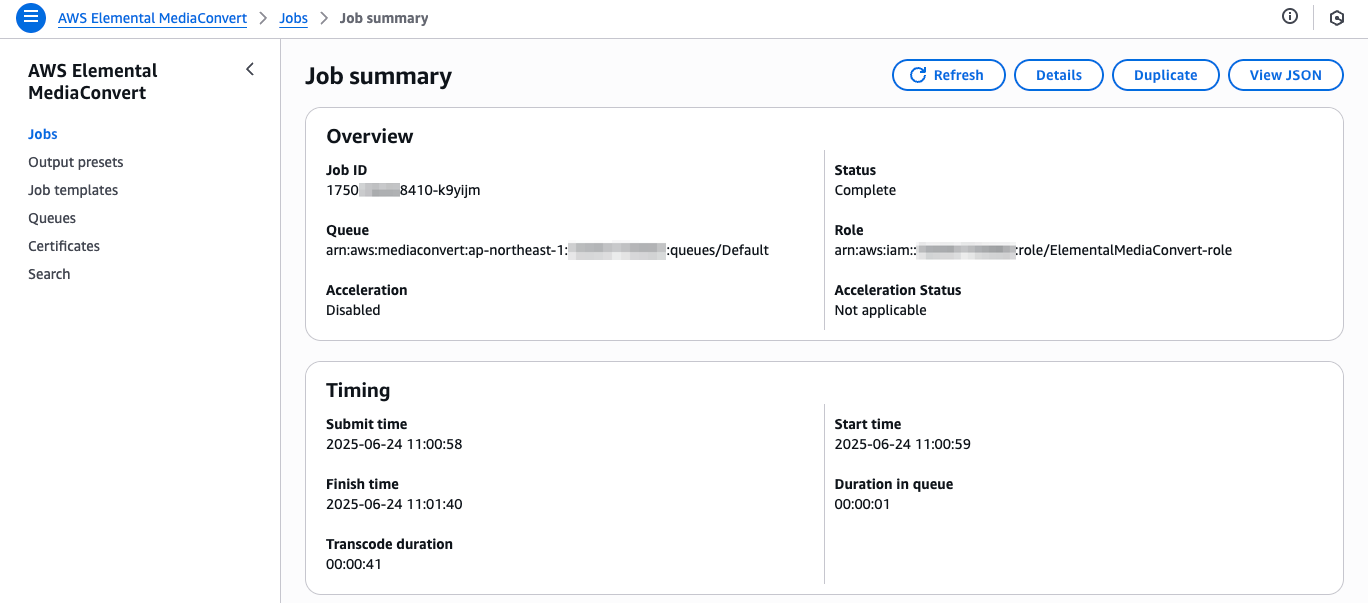Click Start time value 11:00:59
The height and width of the screenshot is (603, 1368).
[903, 444]
